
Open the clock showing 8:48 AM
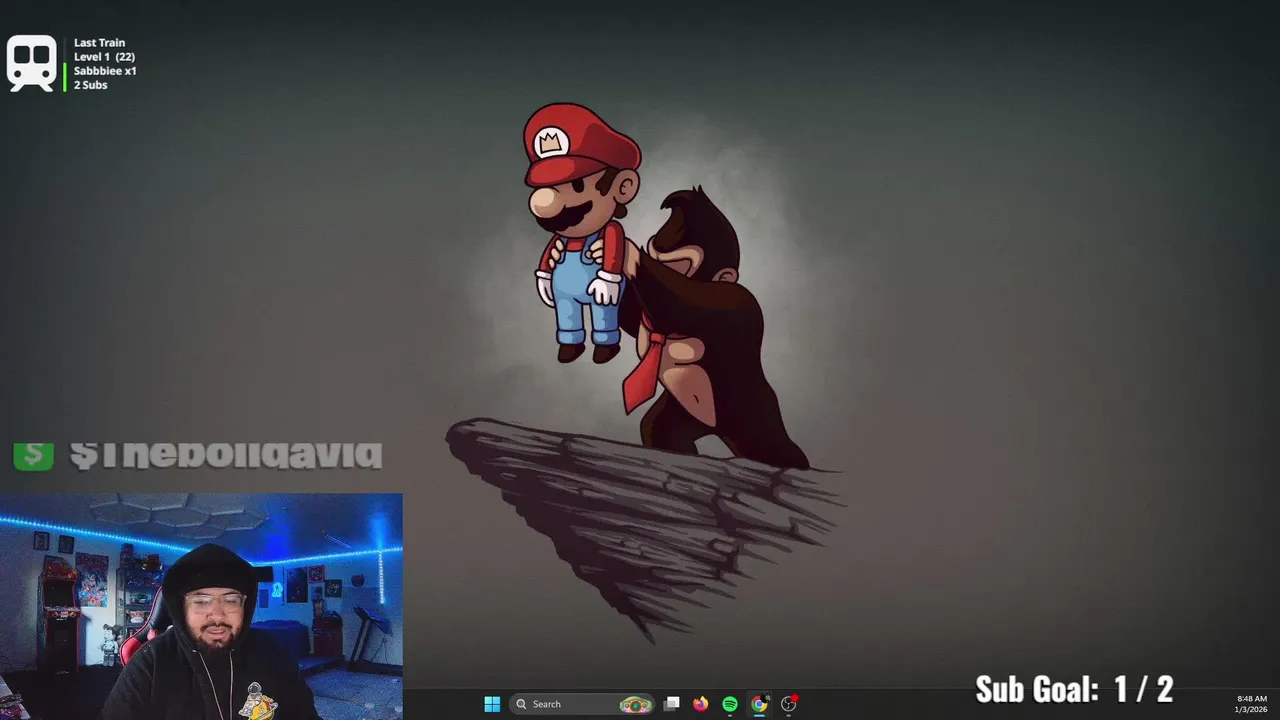point(1251,704)
